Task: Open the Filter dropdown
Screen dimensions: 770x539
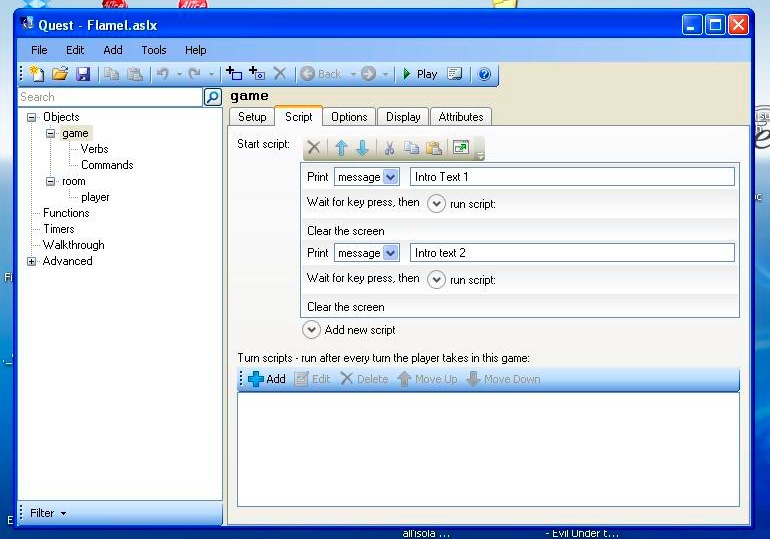Action: coord(48,513)
